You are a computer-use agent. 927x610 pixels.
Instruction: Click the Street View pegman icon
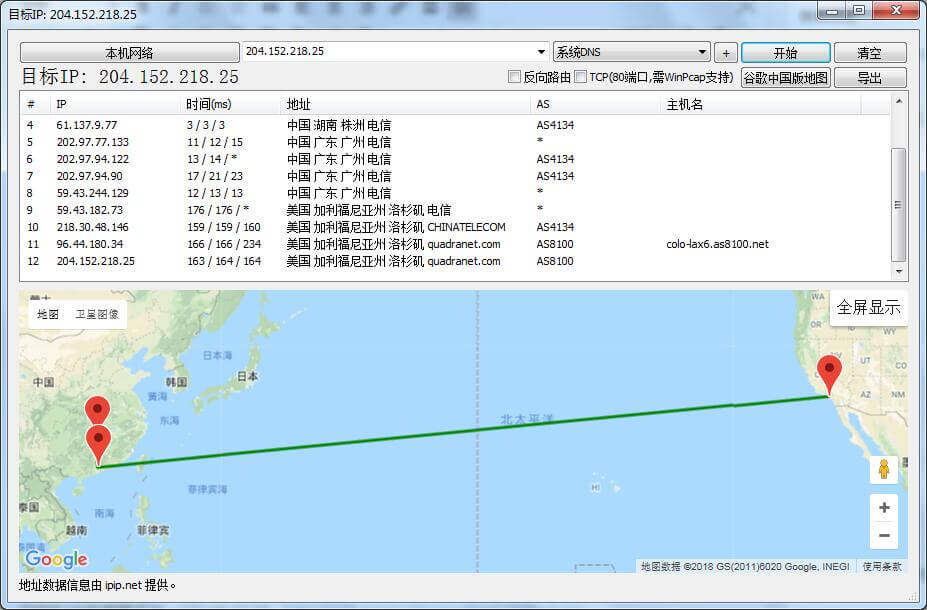click(884, 469)
